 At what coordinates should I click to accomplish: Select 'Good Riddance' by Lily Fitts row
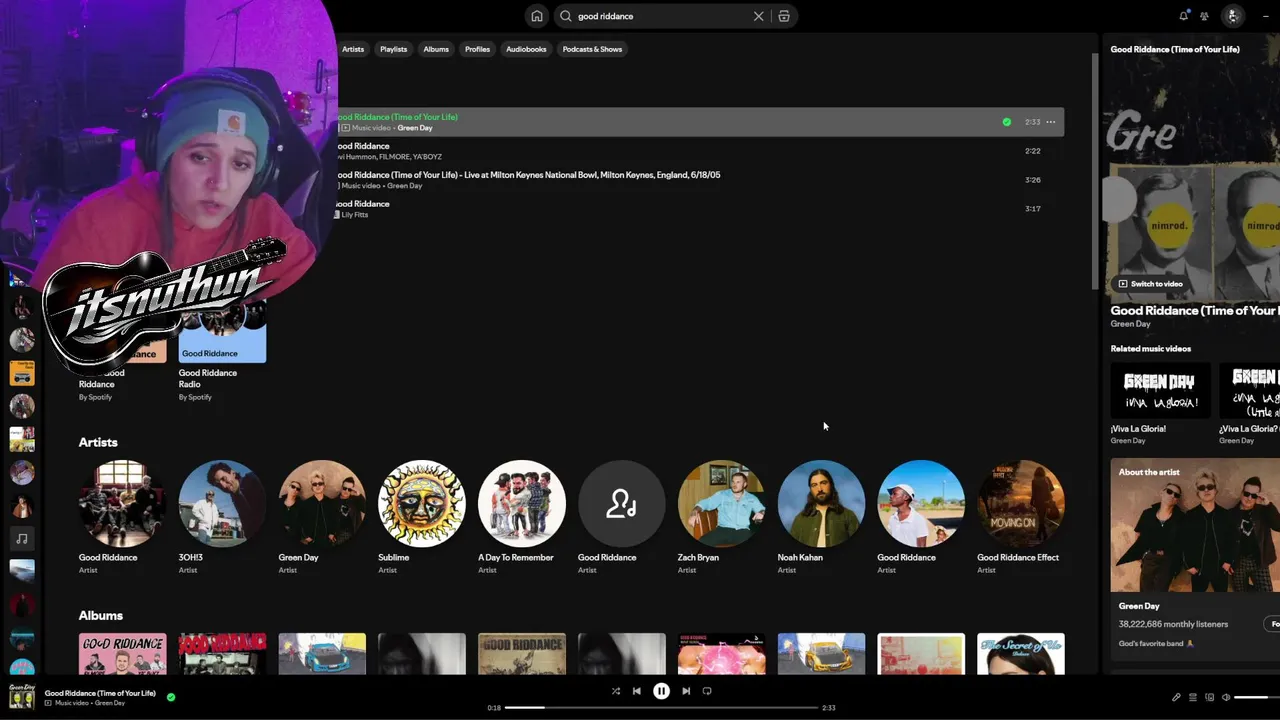coord(698,209)
